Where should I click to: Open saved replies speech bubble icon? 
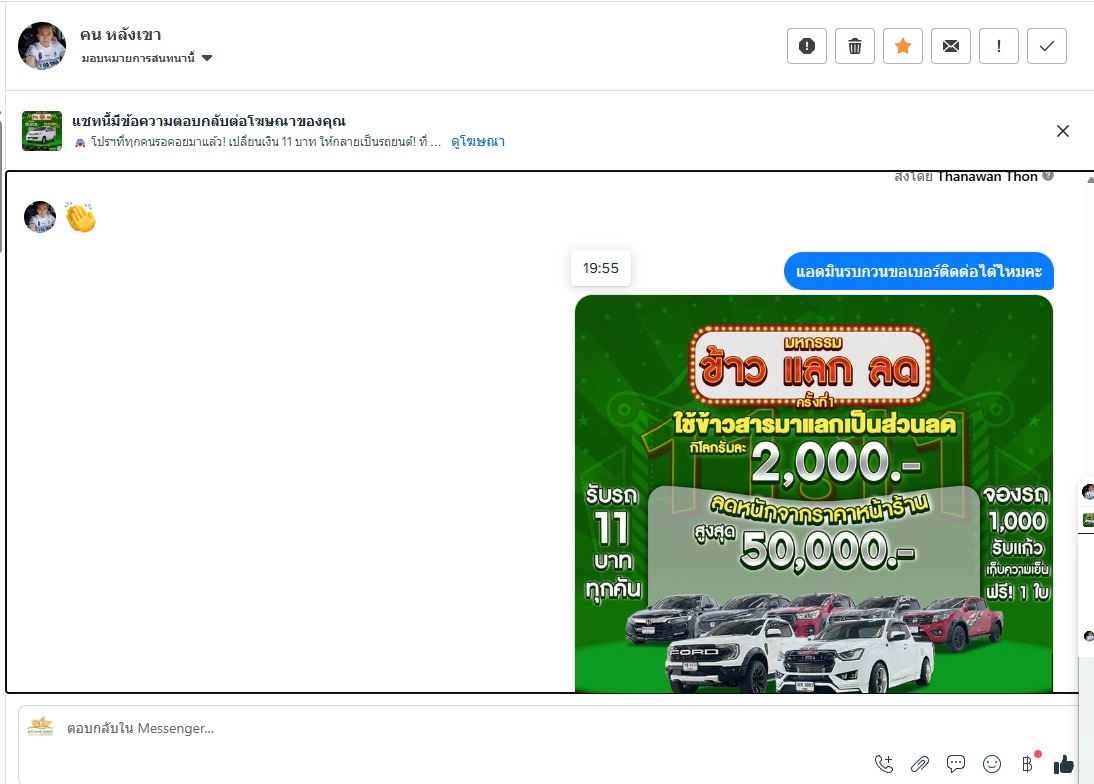click(956, 764)
